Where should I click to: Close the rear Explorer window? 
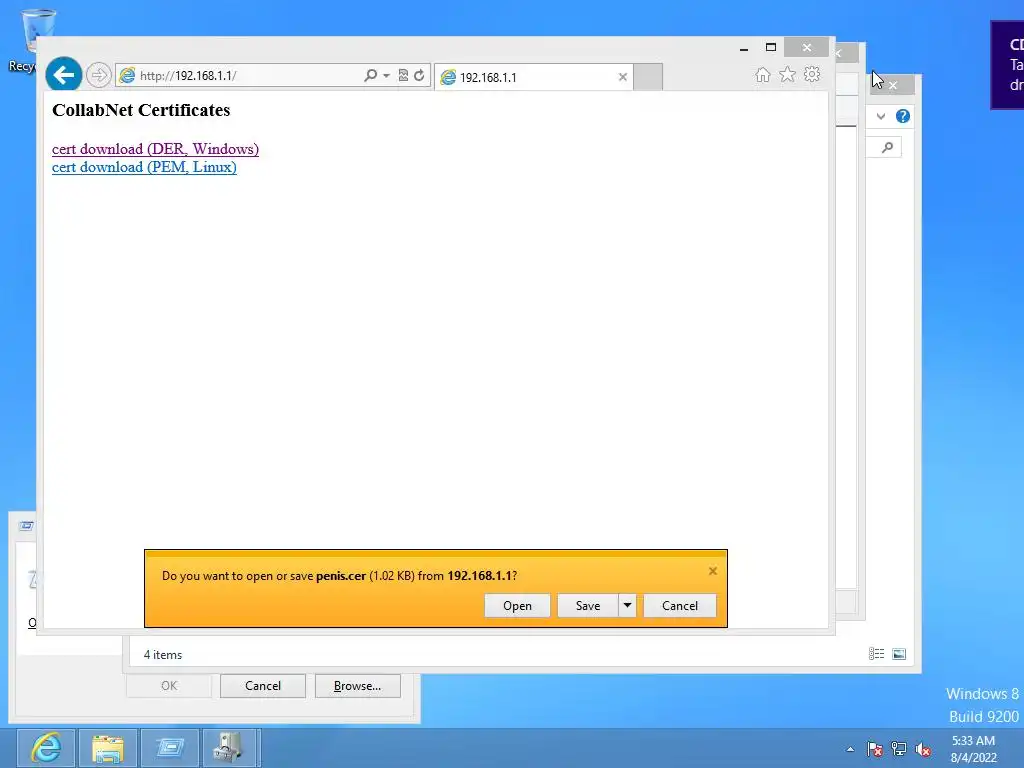click(x=893, y=85)
